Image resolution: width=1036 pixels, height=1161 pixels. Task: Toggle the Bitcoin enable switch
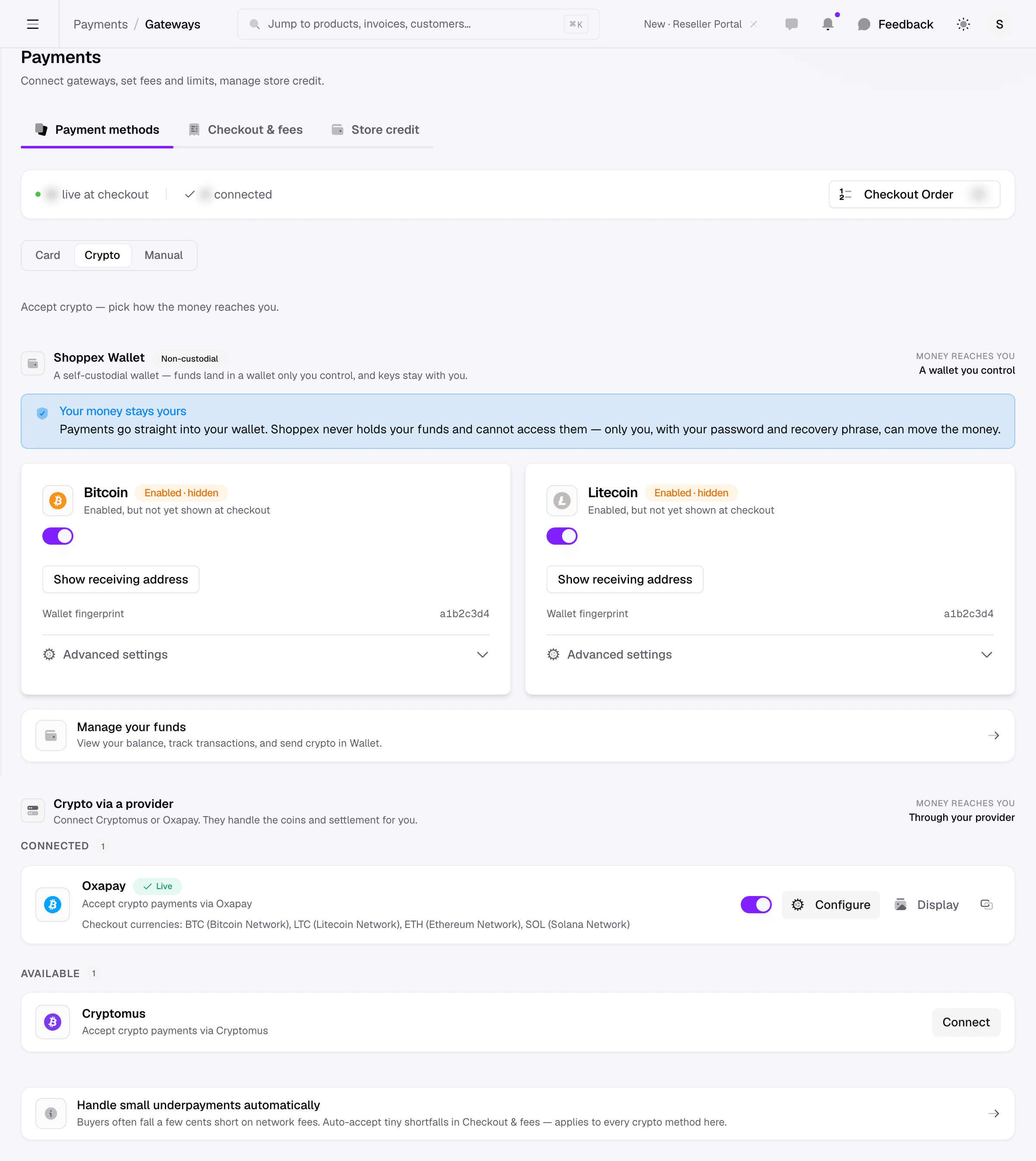[x=57, y=536]
